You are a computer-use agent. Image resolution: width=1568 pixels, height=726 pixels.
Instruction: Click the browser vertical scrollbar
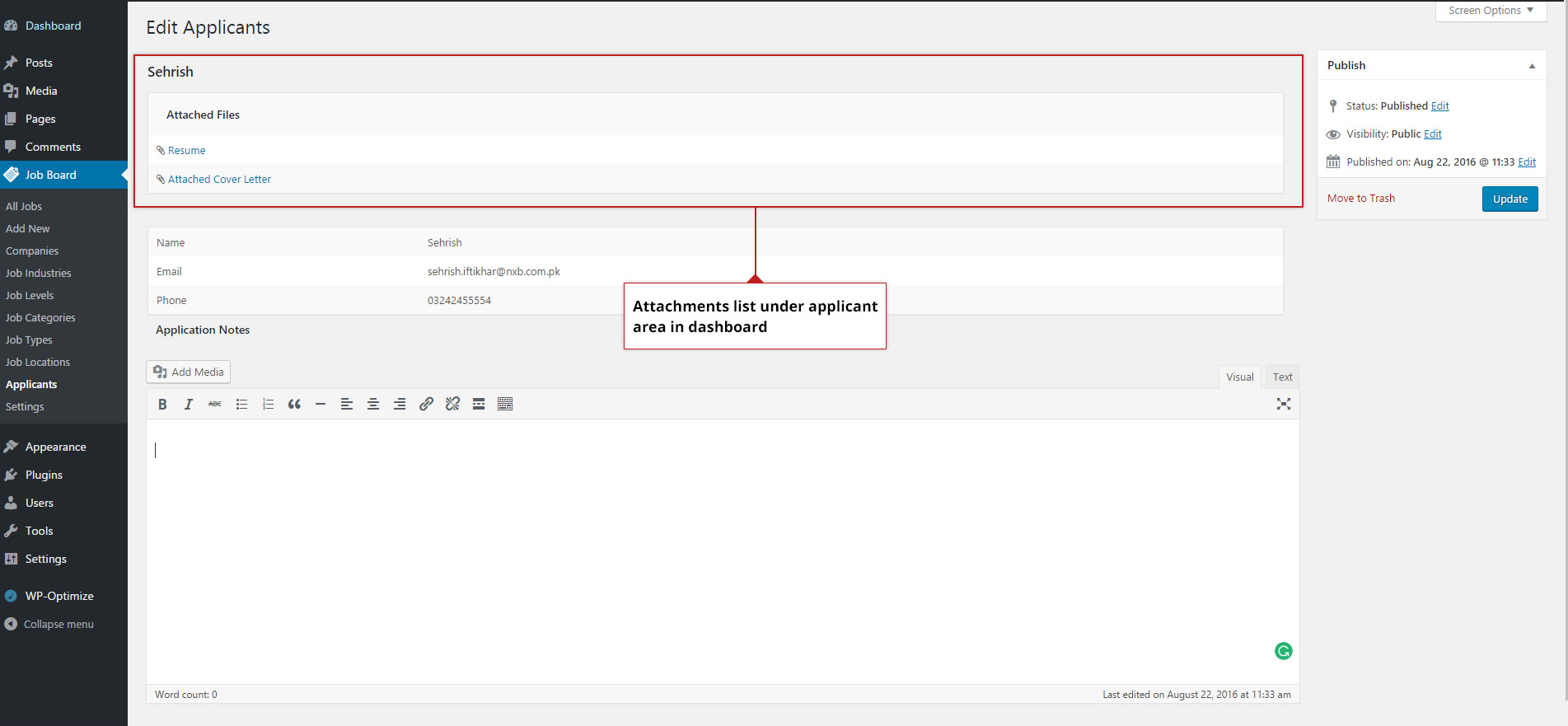[x=1565, y=350]
